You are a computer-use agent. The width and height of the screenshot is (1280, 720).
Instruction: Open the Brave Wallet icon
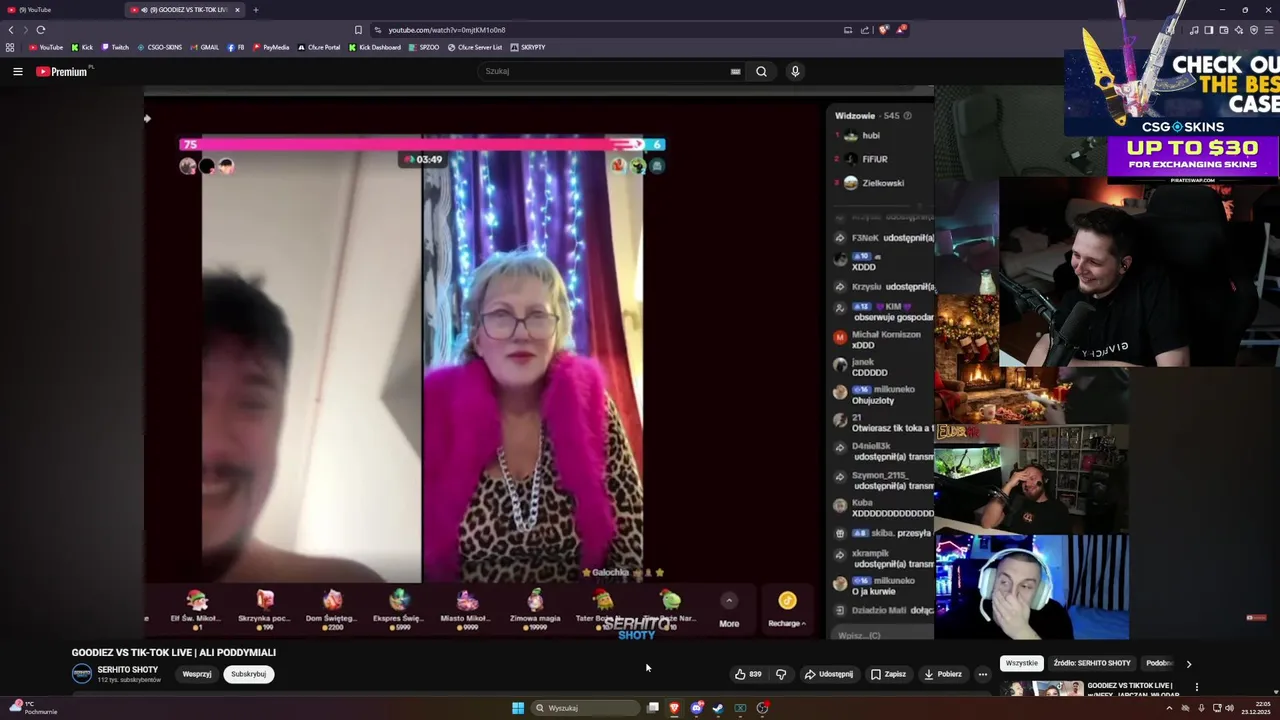pos(1223,30)
